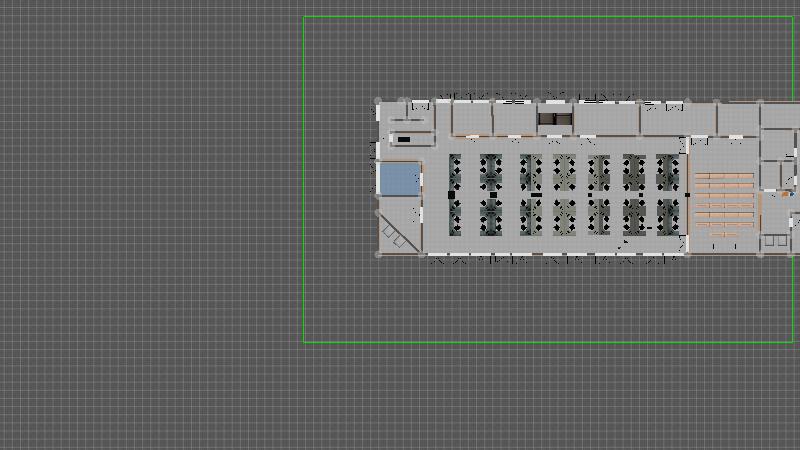Viewport: 800px width, 450px height.
Task: Click the bottom-left corner wall node of building
Action: [378, 254]
